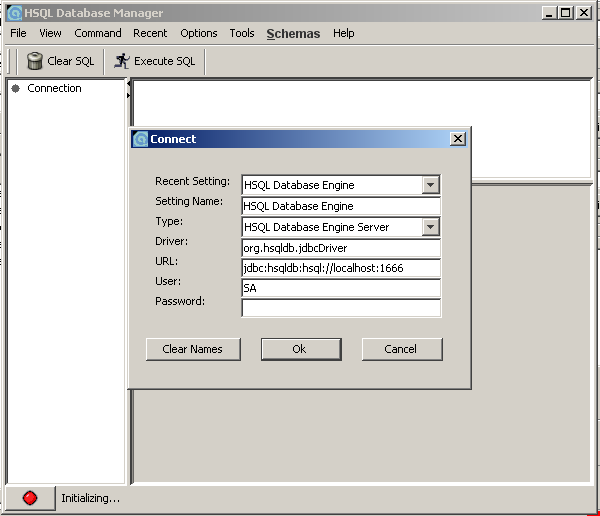Click the Initializing... status text
The height and width of the screenshot is (516, 600).
[90, 498]
